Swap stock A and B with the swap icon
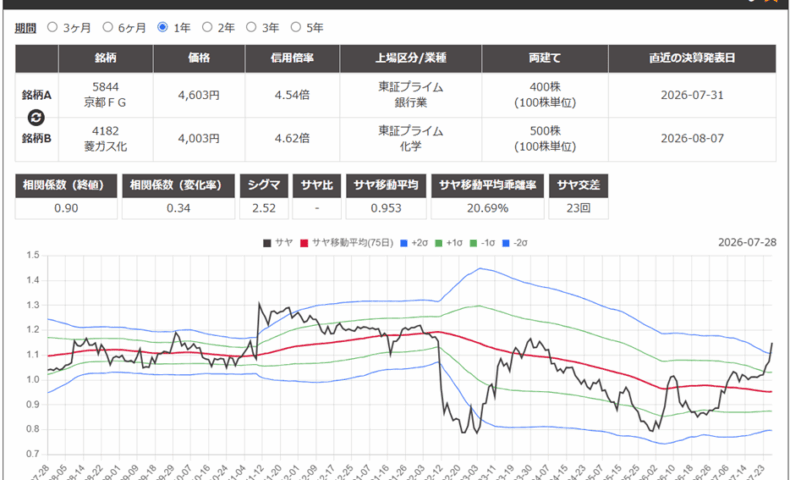 click(36, 117)
